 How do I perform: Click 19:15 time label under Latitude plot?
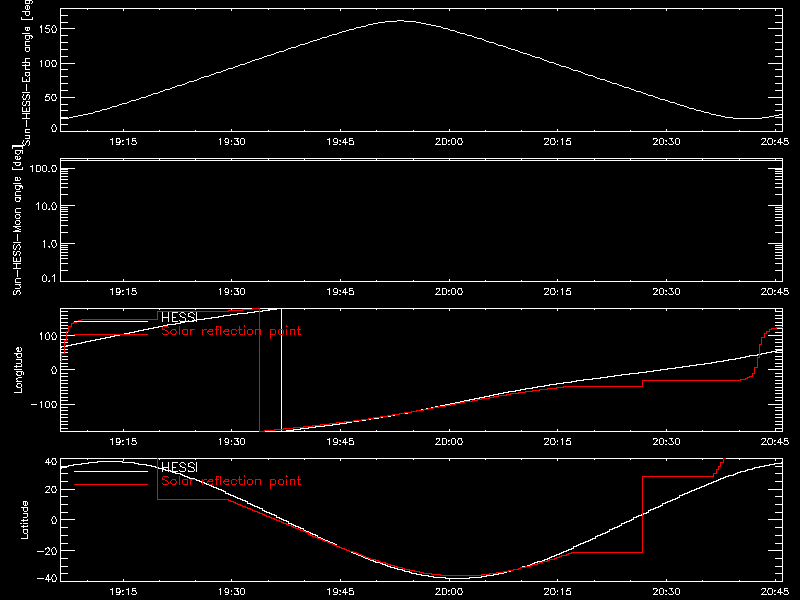click(123, 592)
